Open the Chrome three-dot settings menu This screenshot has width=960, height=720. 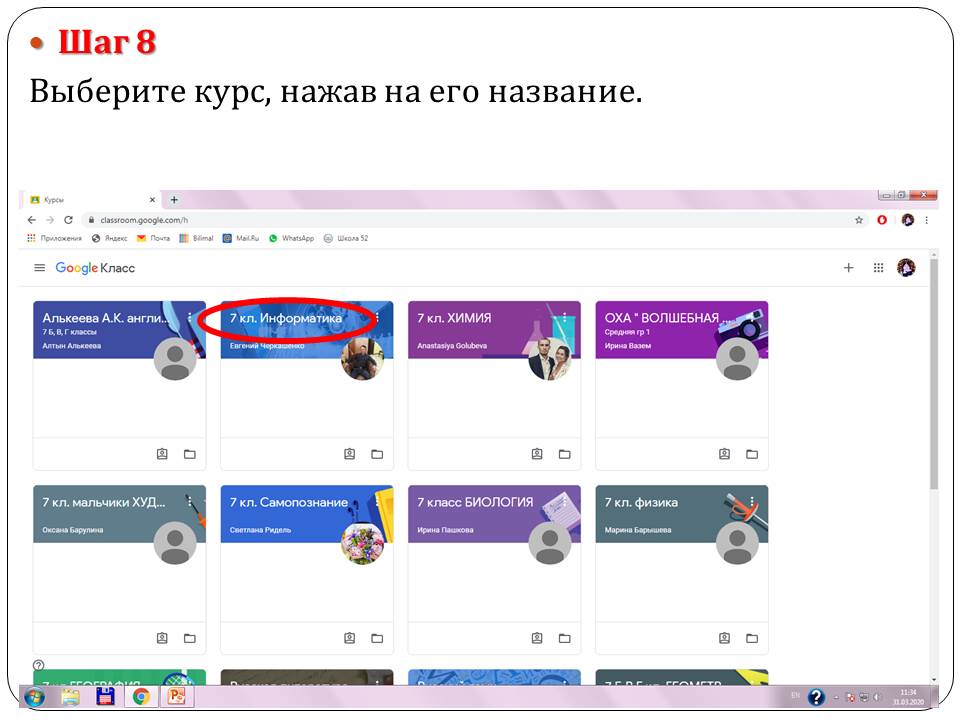click(x=927, y=220)
